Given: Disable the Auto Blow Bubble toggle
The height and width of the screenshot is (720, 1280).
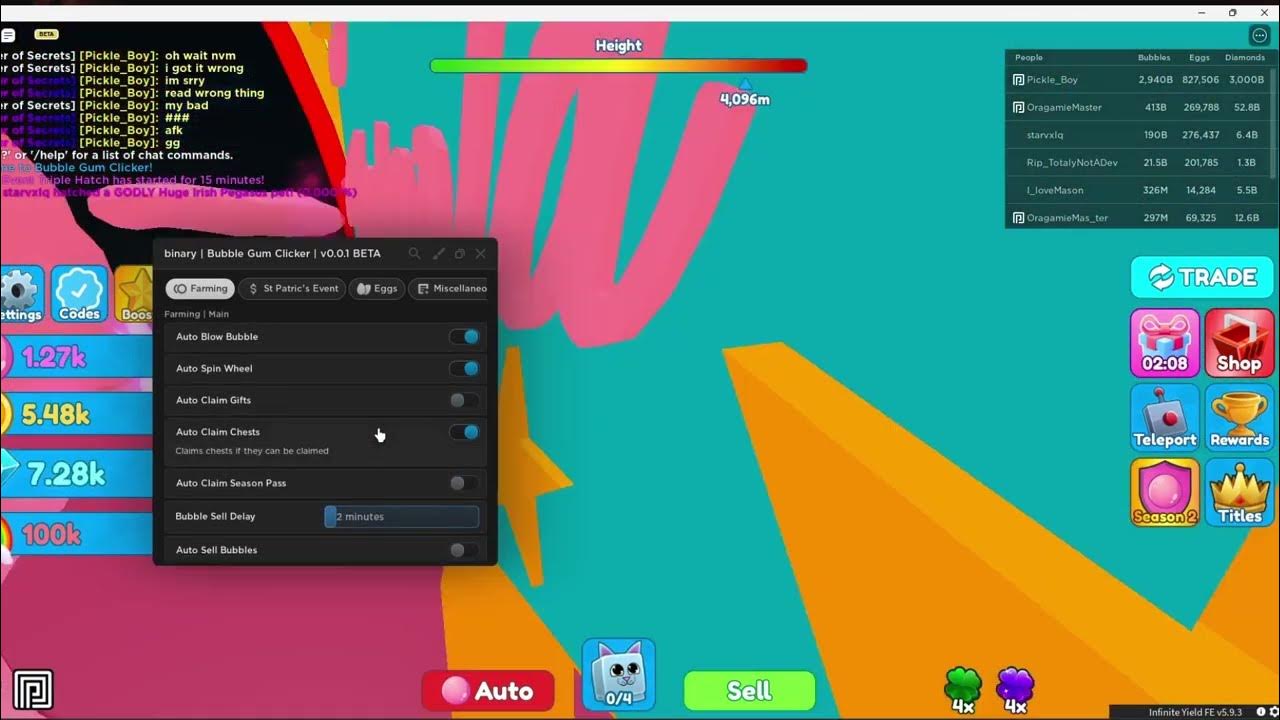Looking at the screenshot, I should 464,337.
